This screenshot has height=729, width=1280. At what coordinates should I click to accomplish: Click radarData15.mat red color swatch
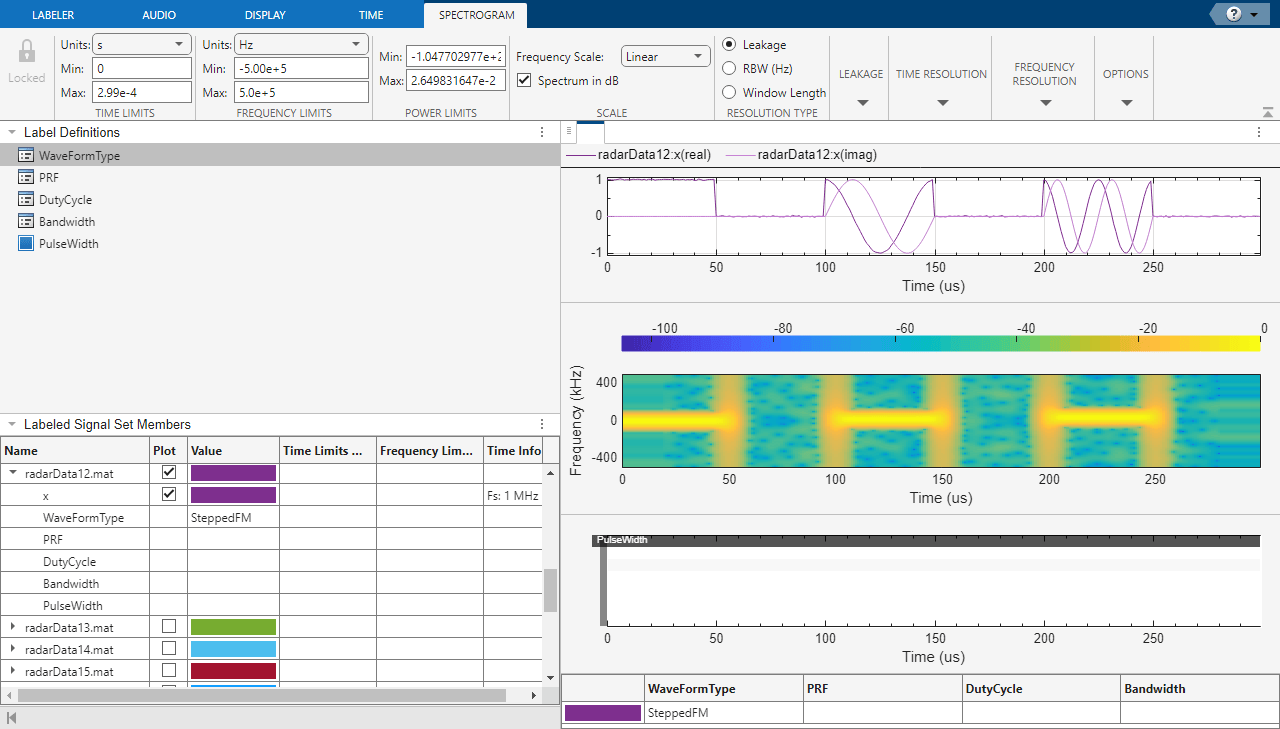[233, 670]
